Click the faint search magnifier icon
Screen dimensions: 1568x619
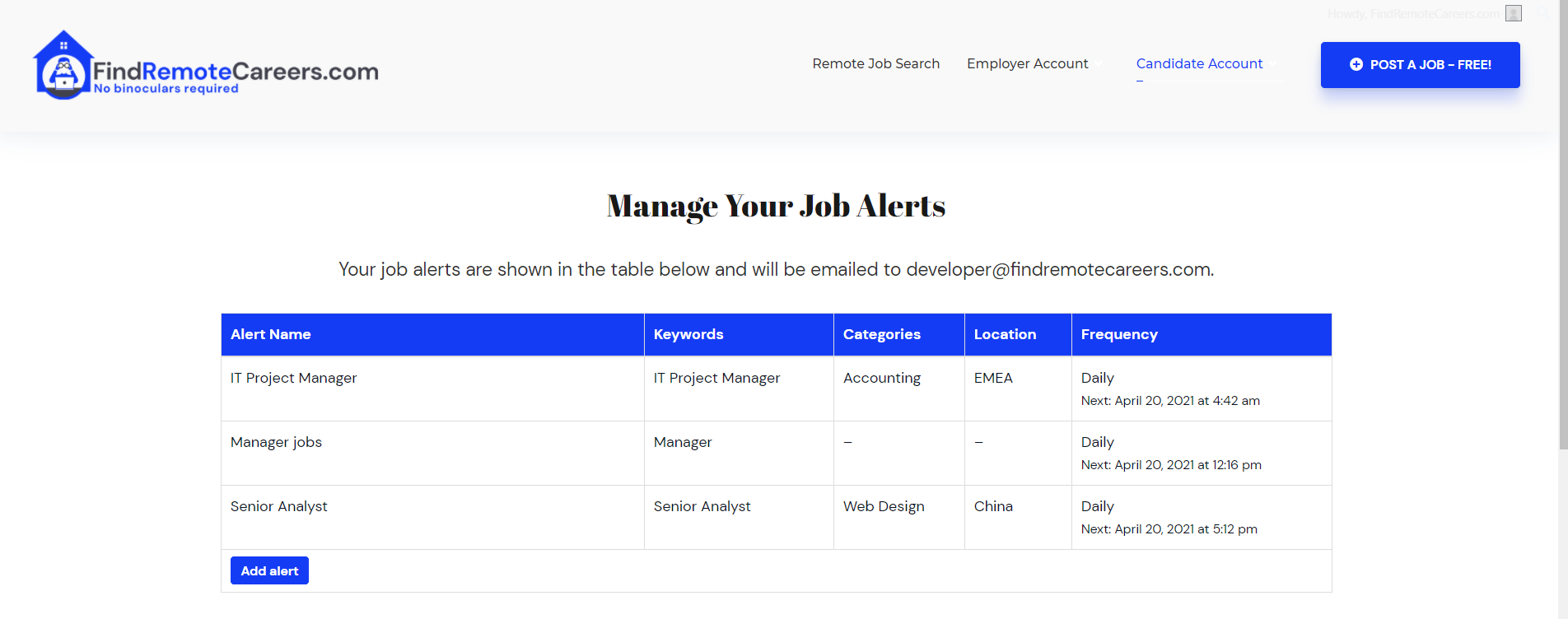click(1543, 13)
